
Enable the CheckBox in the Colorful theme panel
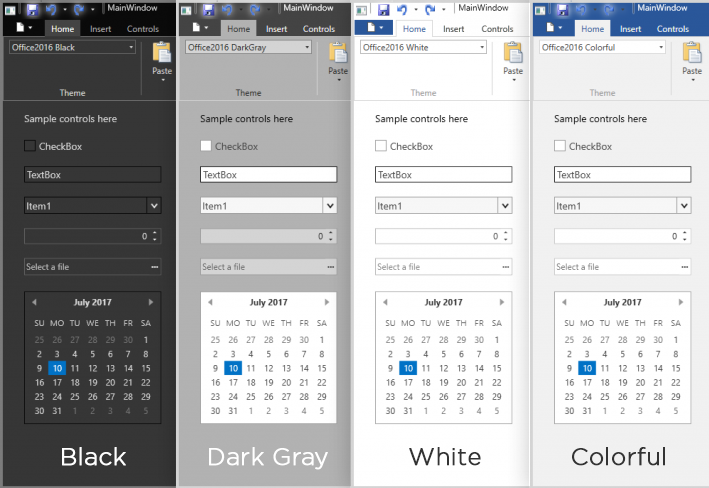coord(560,146)
